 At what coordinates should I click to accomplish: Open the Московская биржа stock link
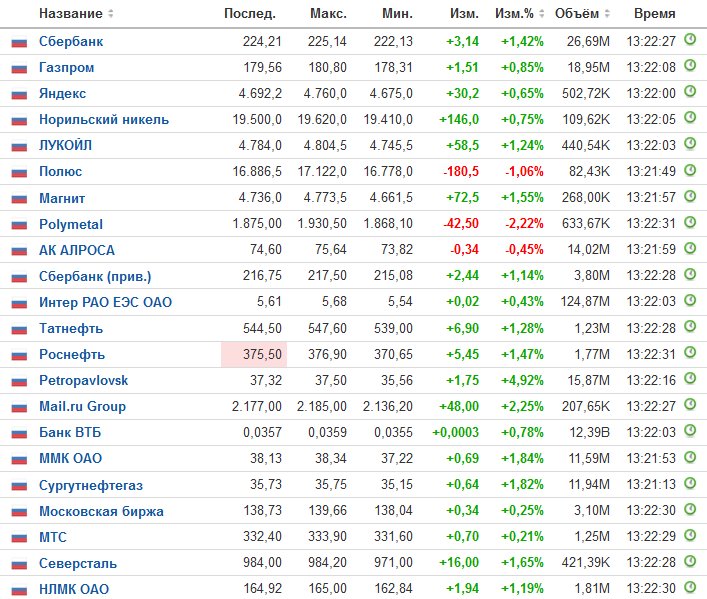101,511
